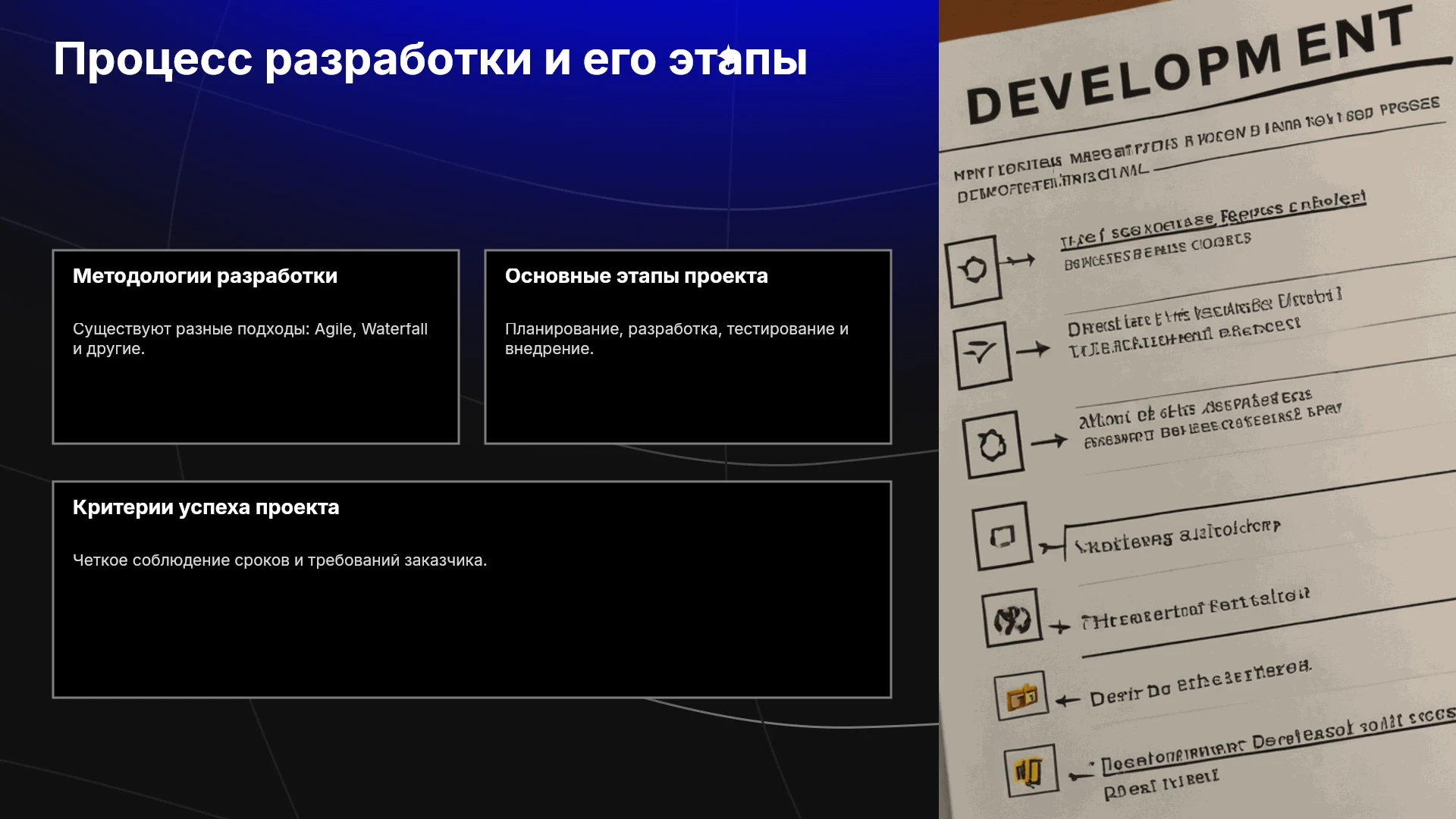Click the arrow beside the first gear icon

1018,262
